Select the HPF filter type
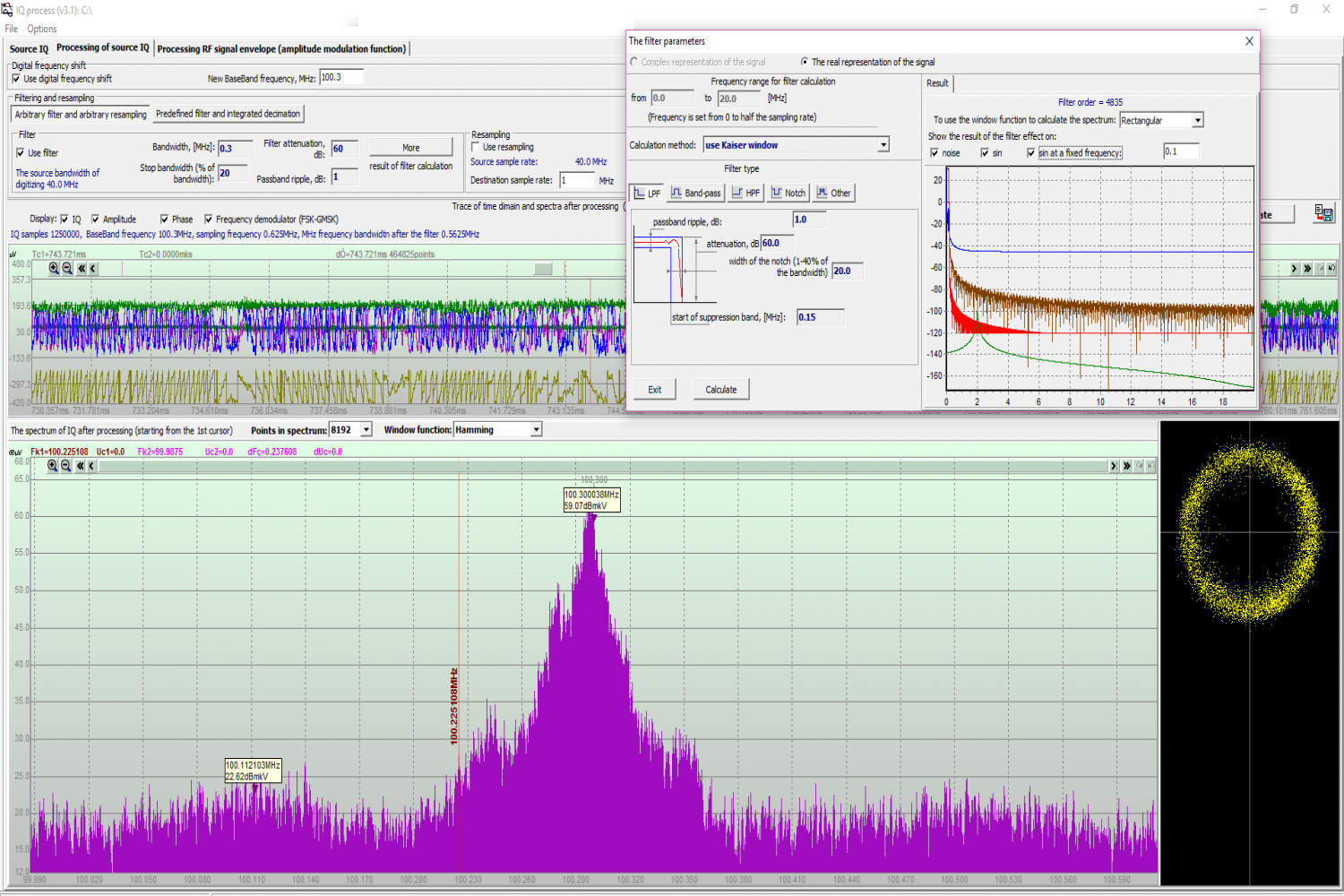This screenshot has width=1344, height=896. point(745,193)
